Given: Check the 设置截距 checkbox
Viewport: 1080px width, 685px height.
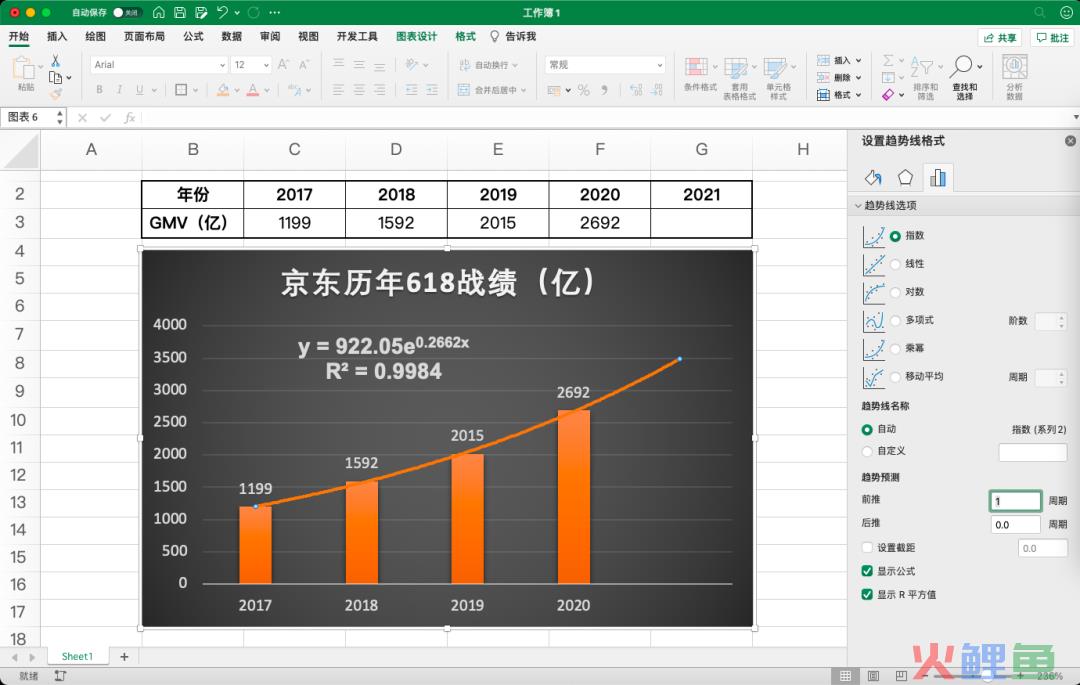Looking at the screenshot, I should tap(867, 548).
